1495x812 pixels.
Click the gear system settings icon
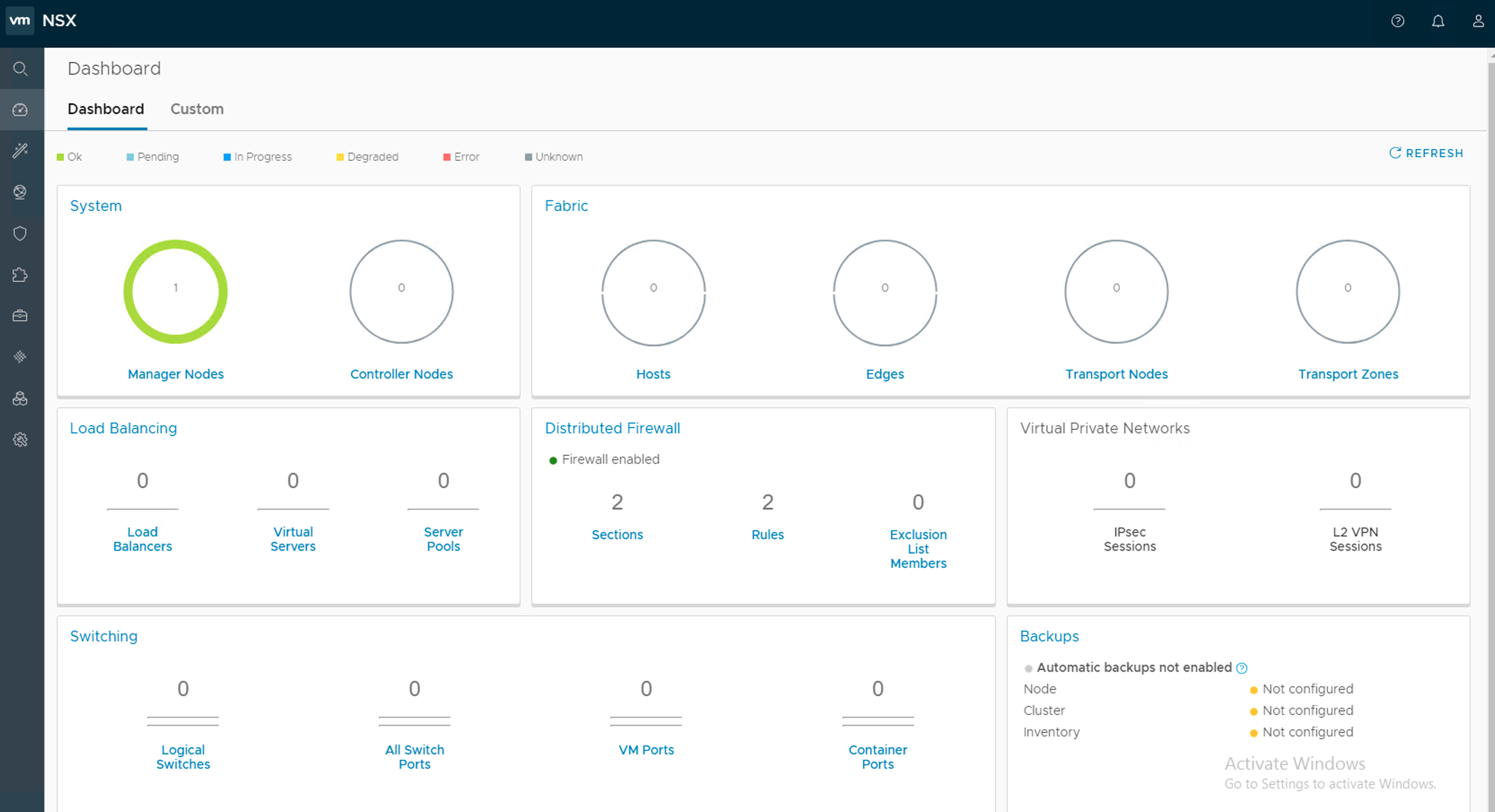[x=20, y=439]
